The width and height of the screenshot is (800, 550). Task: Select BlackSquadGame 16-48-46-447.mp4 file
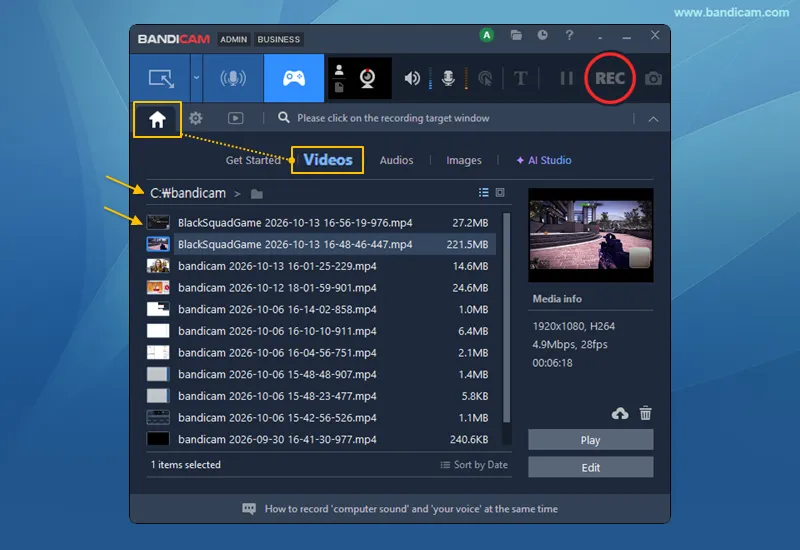point(321,244)
